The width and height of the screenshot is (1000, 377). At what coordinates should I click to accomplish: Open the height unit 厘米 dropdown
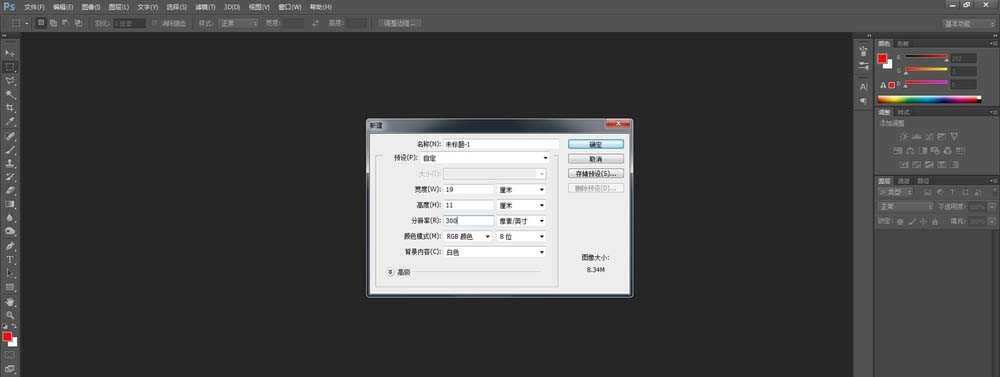pos(522,205)
